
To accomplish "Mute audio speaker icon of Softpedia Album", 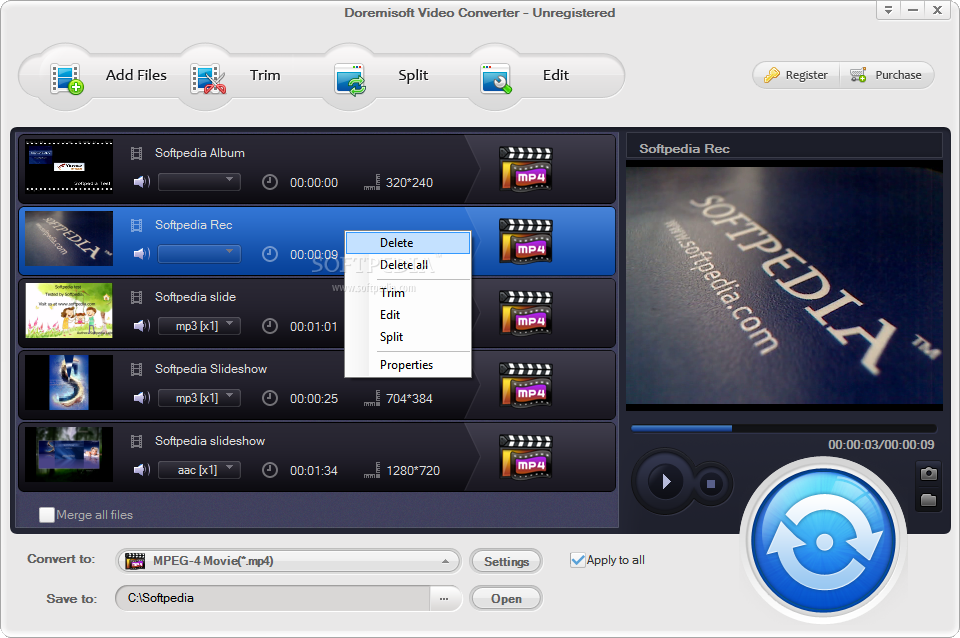I will pos(141,182).
